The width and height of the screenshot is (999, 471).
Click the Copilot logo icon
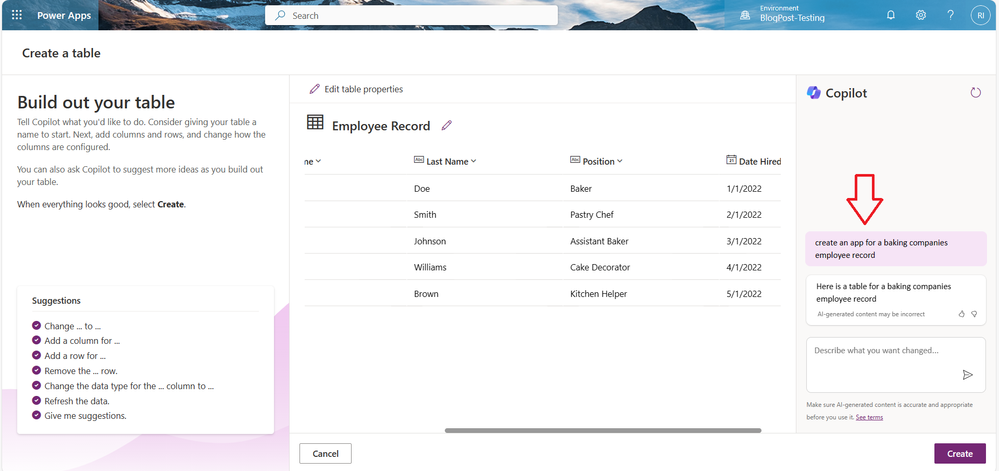tap(814, 93)
